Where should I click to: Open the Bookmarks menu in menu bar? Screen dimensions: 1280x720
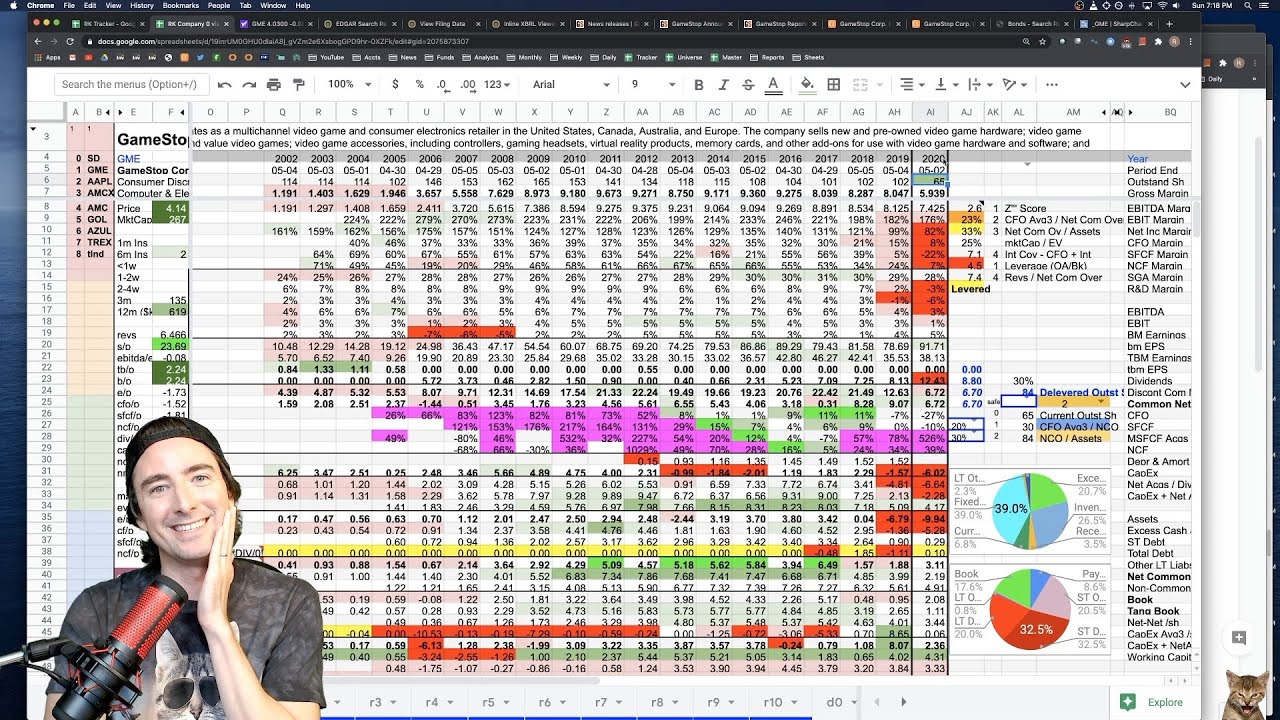click(x=181, y=6)
